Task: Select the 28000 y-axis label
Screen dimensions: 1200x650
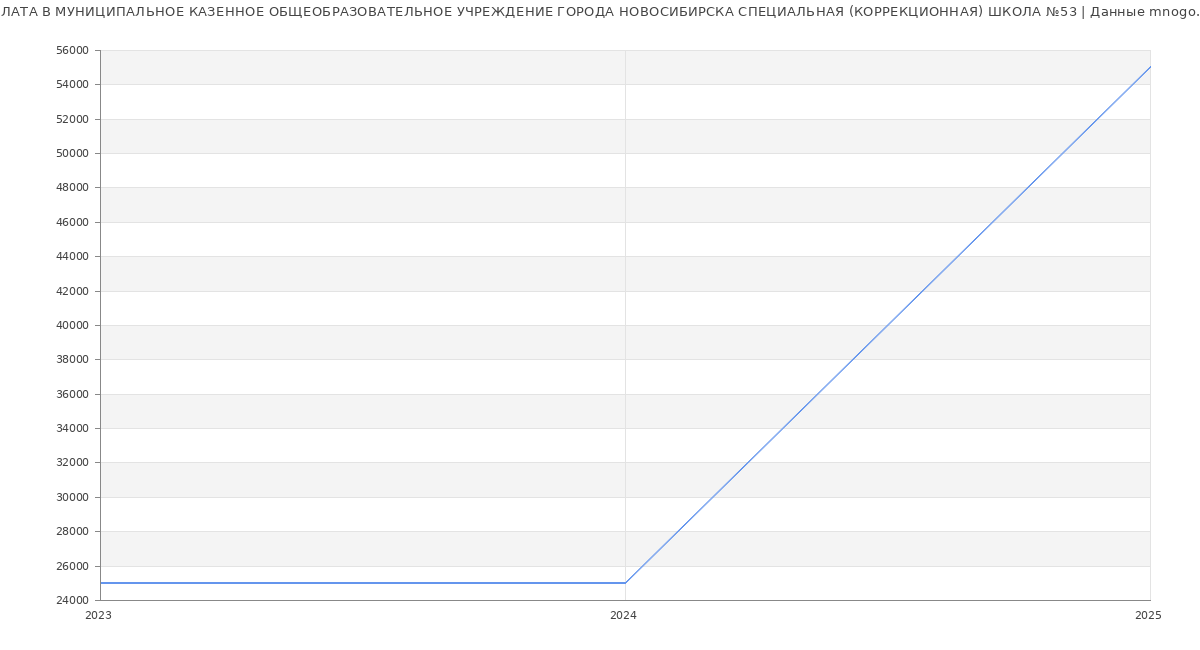Action: [74, 531]
